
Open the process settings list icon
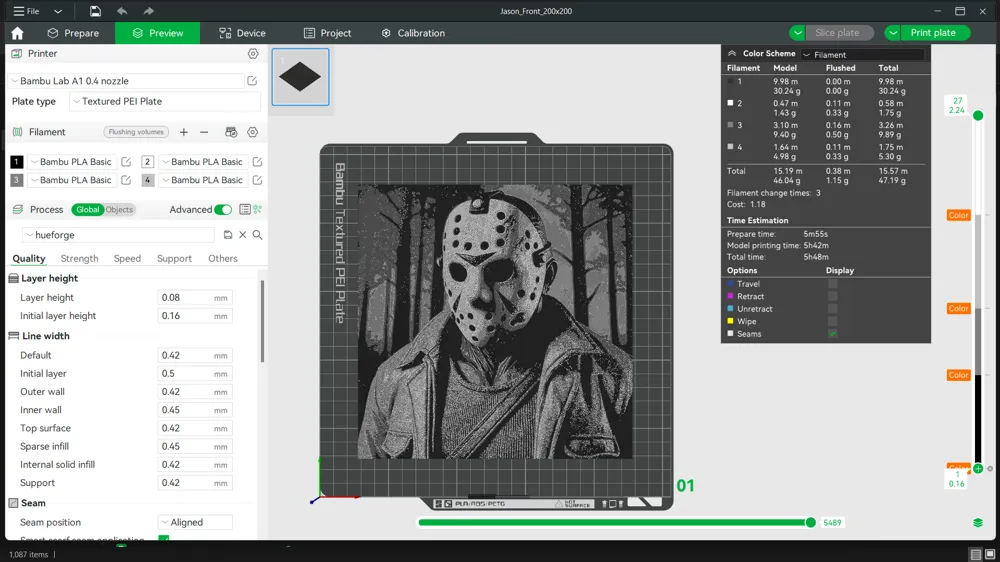tap(245, 209)
